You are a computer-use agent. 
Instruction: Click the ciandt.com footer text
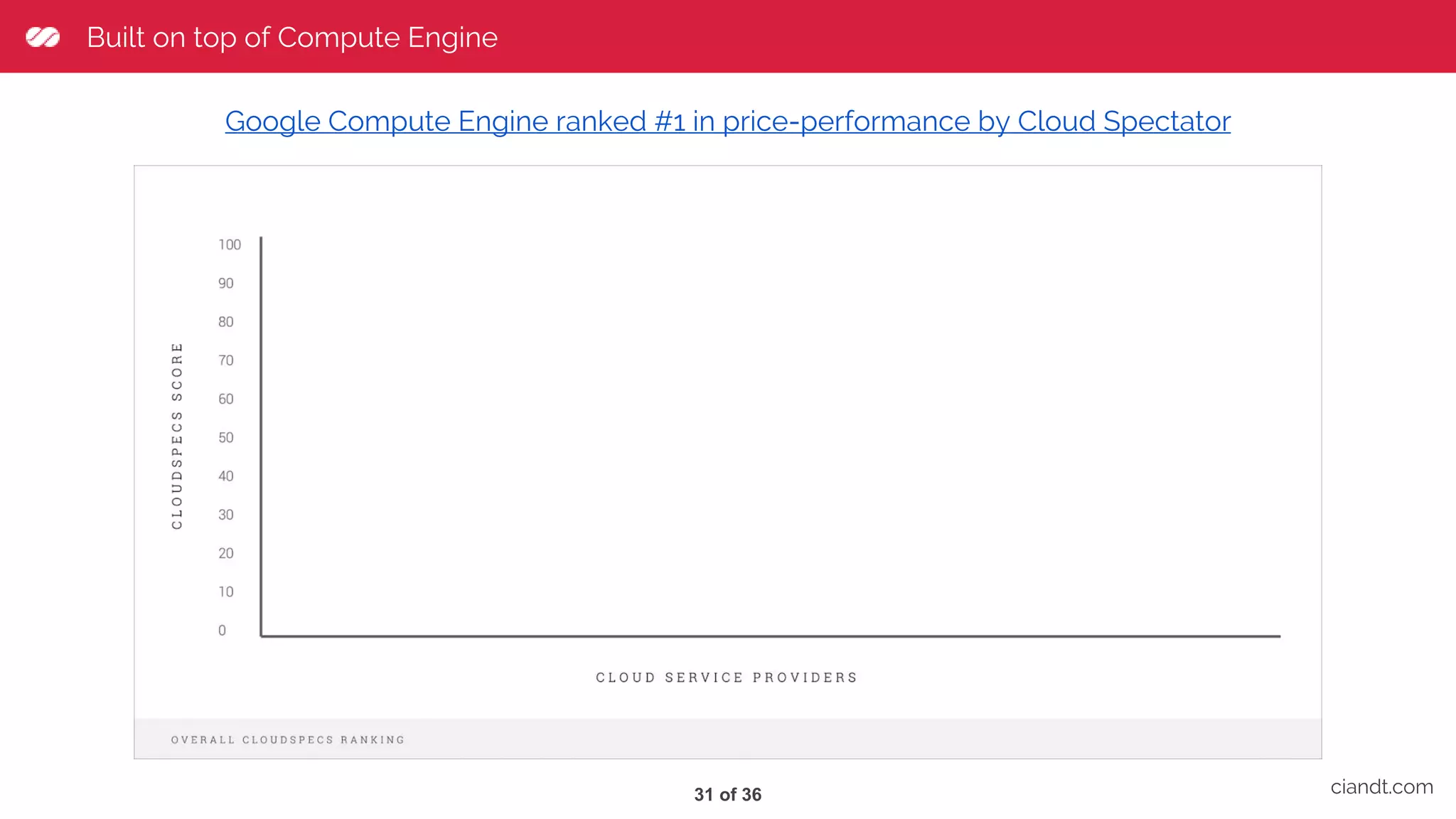click(1381, 787)
